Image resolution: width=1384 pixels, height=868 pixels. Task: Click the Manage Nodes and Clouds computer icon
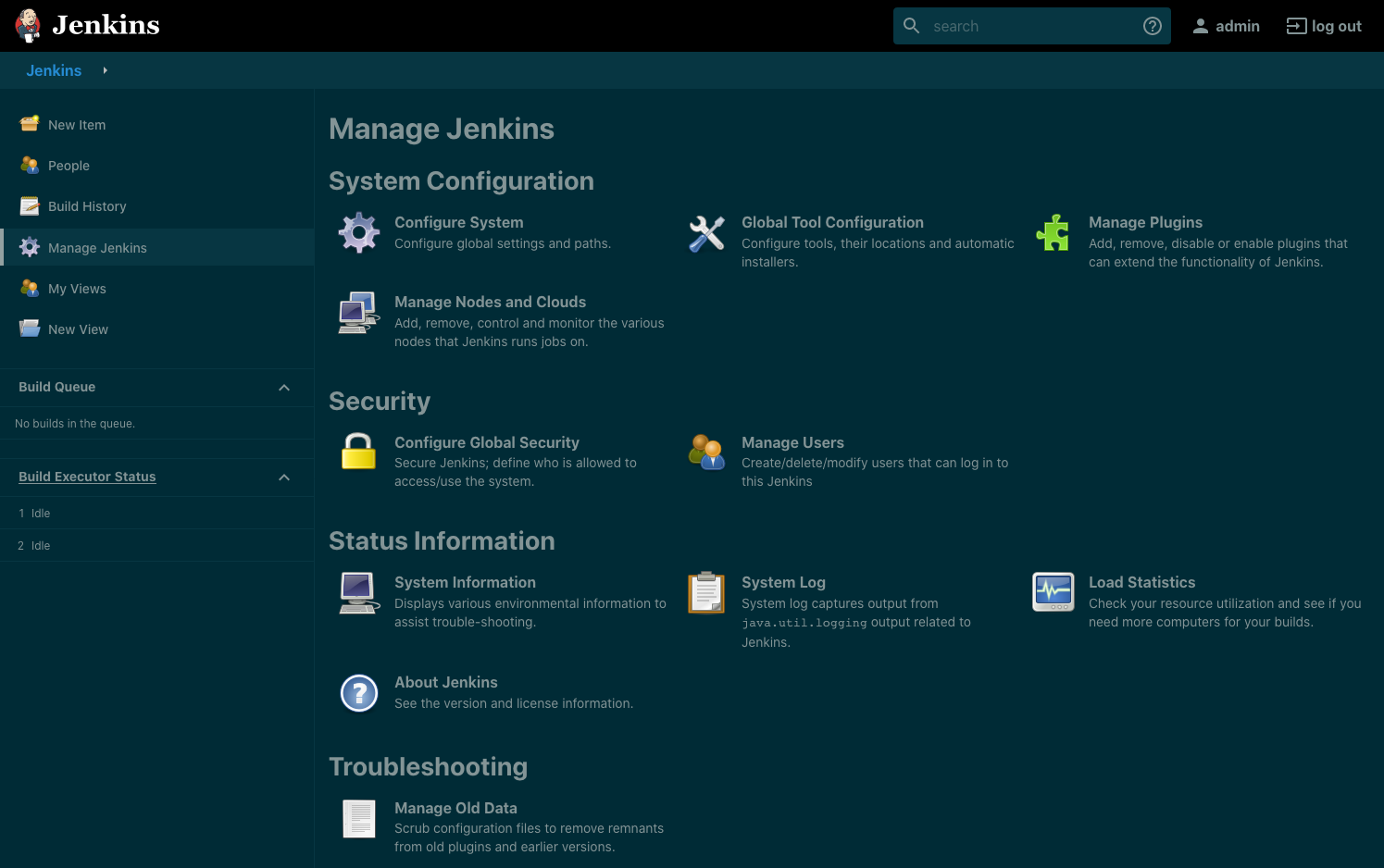359,313
